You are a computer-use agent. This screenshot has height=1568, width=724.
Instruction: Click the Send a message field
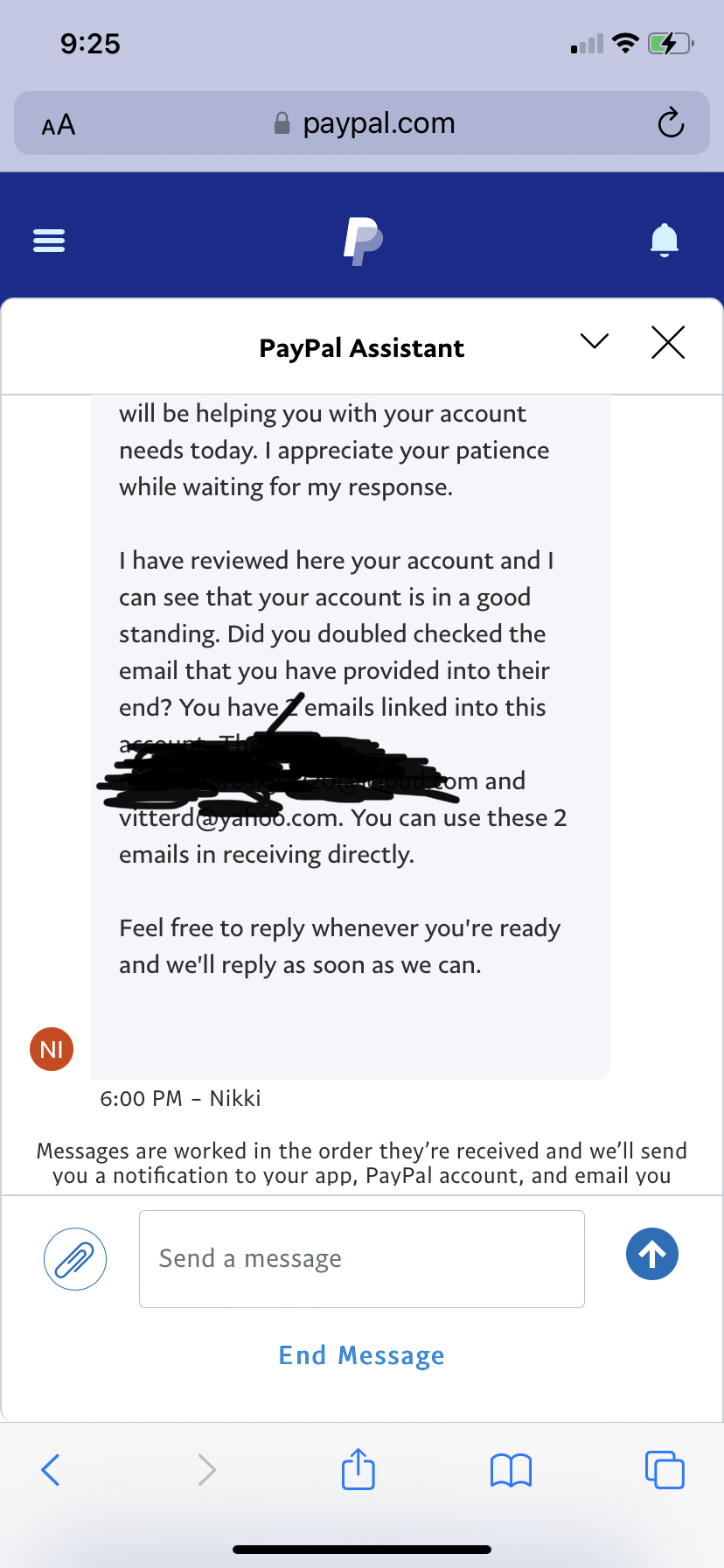pyautogui.click(x=362, y=1259)
